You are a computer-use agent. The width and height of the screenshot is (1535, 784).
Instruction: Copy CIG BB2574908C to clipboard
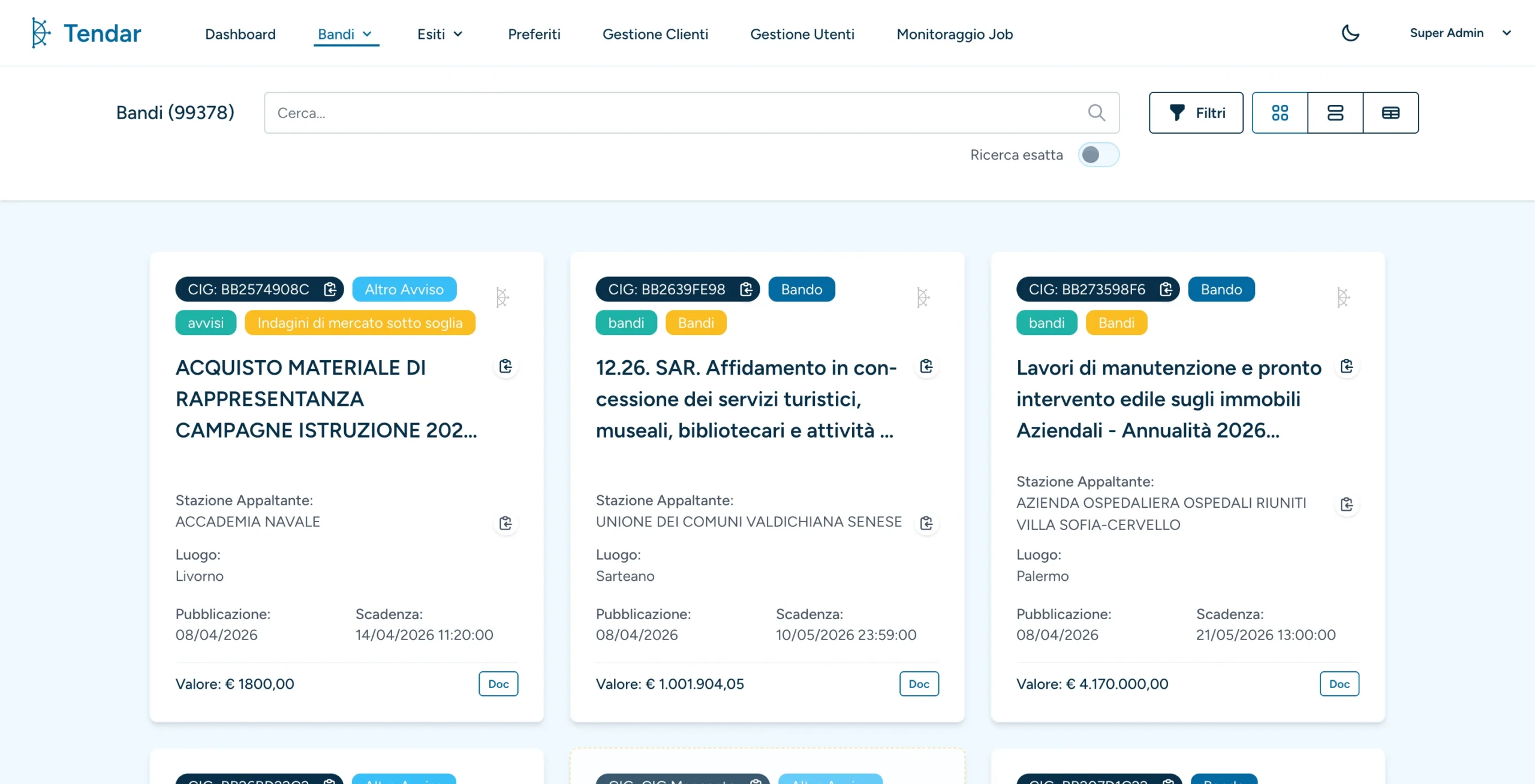click(330, 290)
